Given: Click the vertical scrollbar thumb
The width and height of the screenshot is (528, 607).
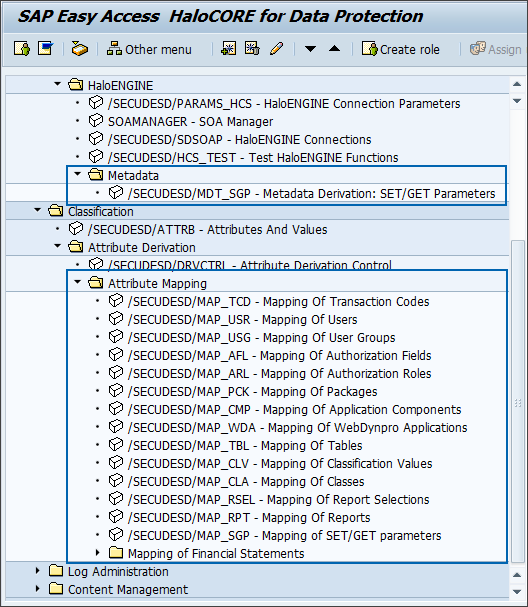Looking at the screenshot, I should (x=518, y=403).
